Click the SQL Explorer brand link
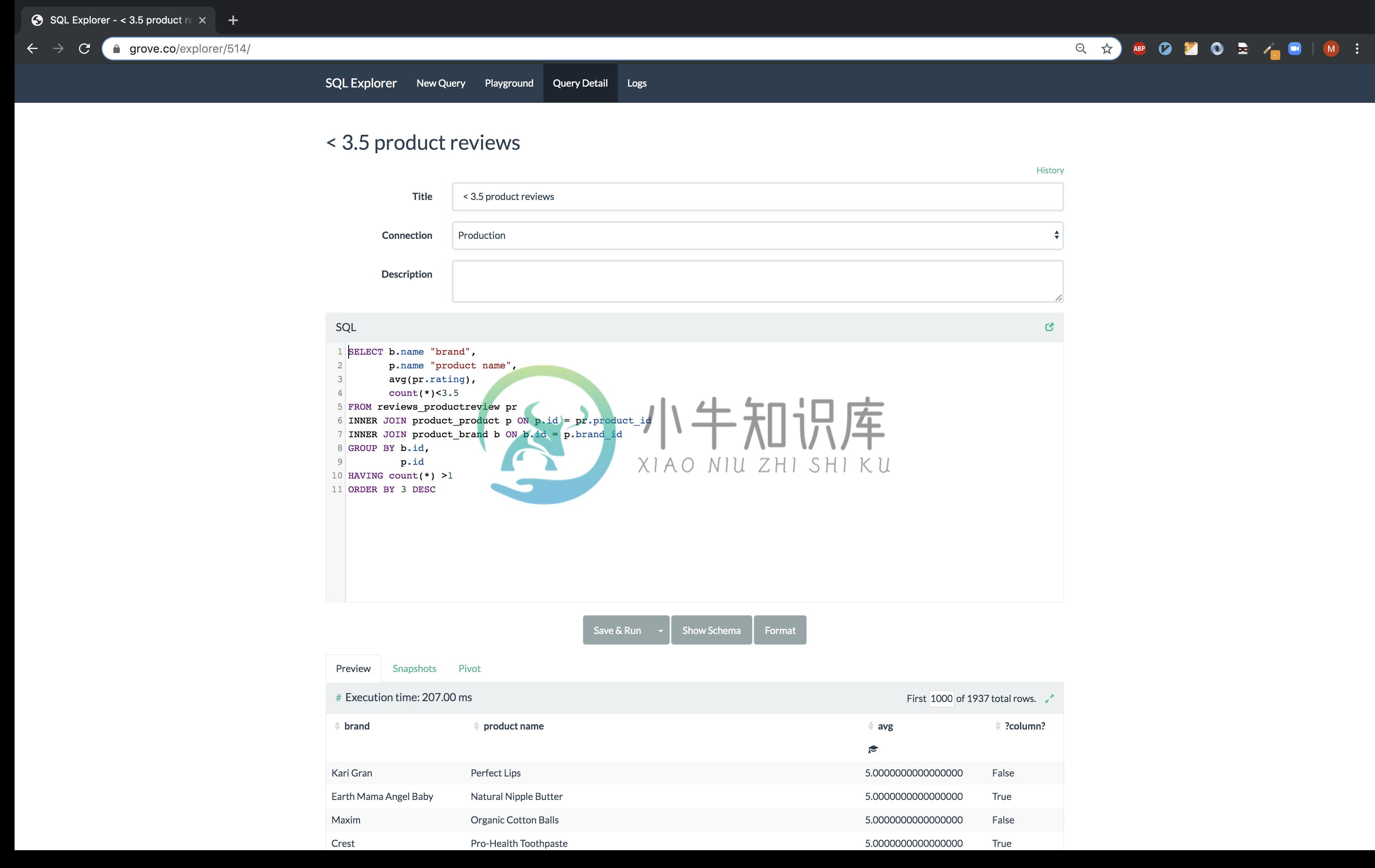 coord(361,83)
